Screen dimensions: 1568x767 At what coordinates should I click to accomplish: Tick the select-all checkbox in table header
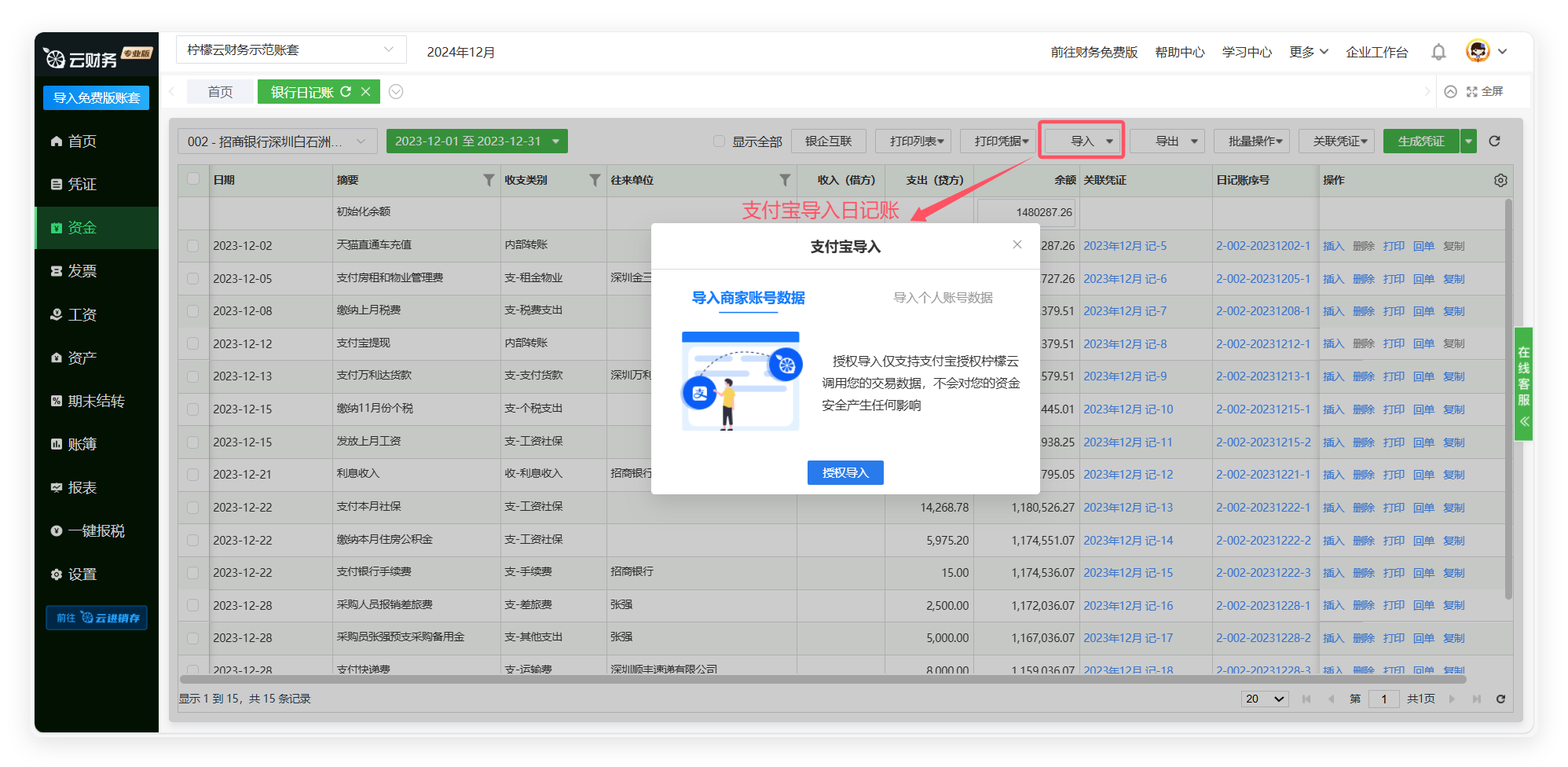click(x=193, y=179)
